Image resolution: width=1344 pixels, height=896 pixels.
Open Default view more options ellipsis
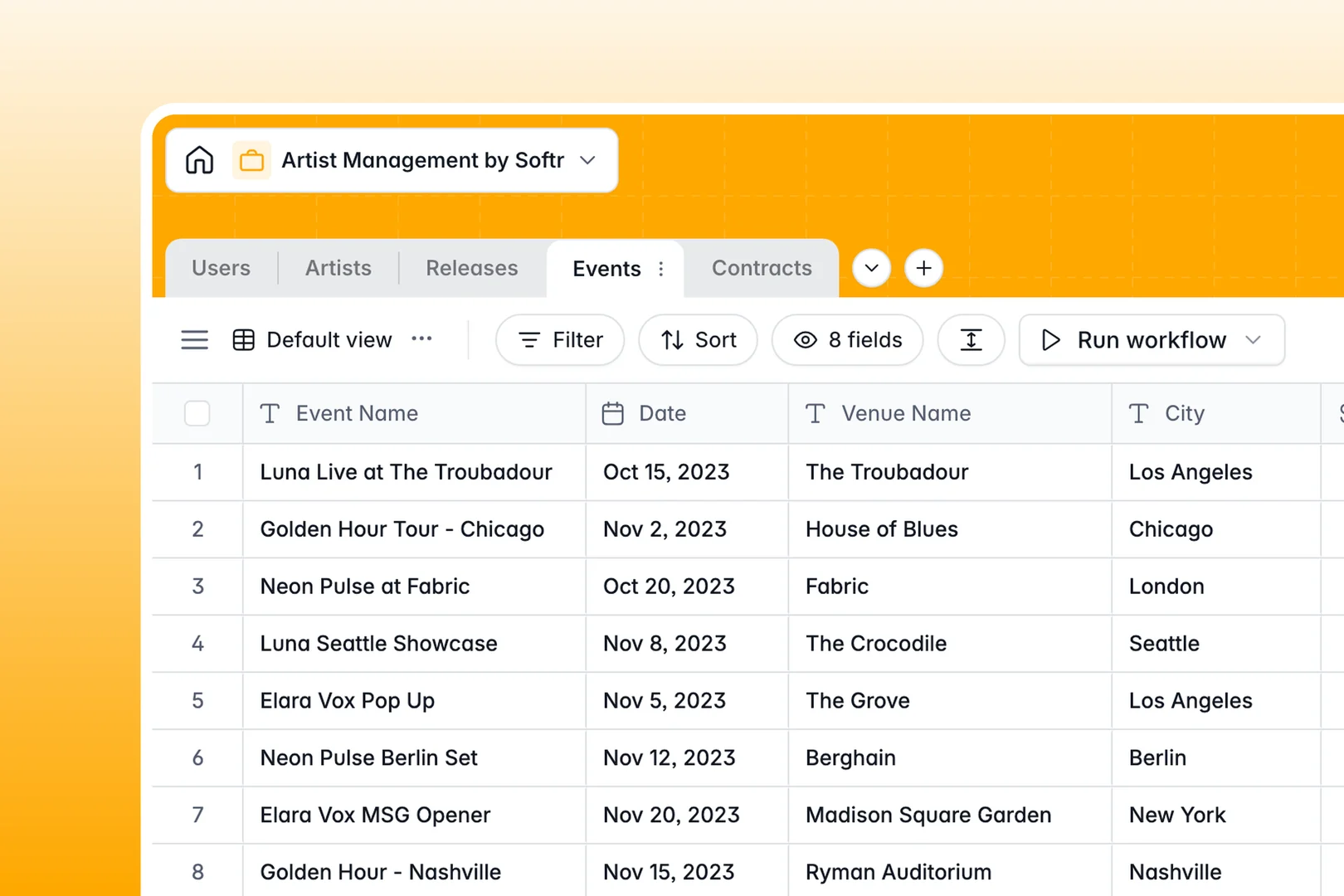[x=421, y=338]
